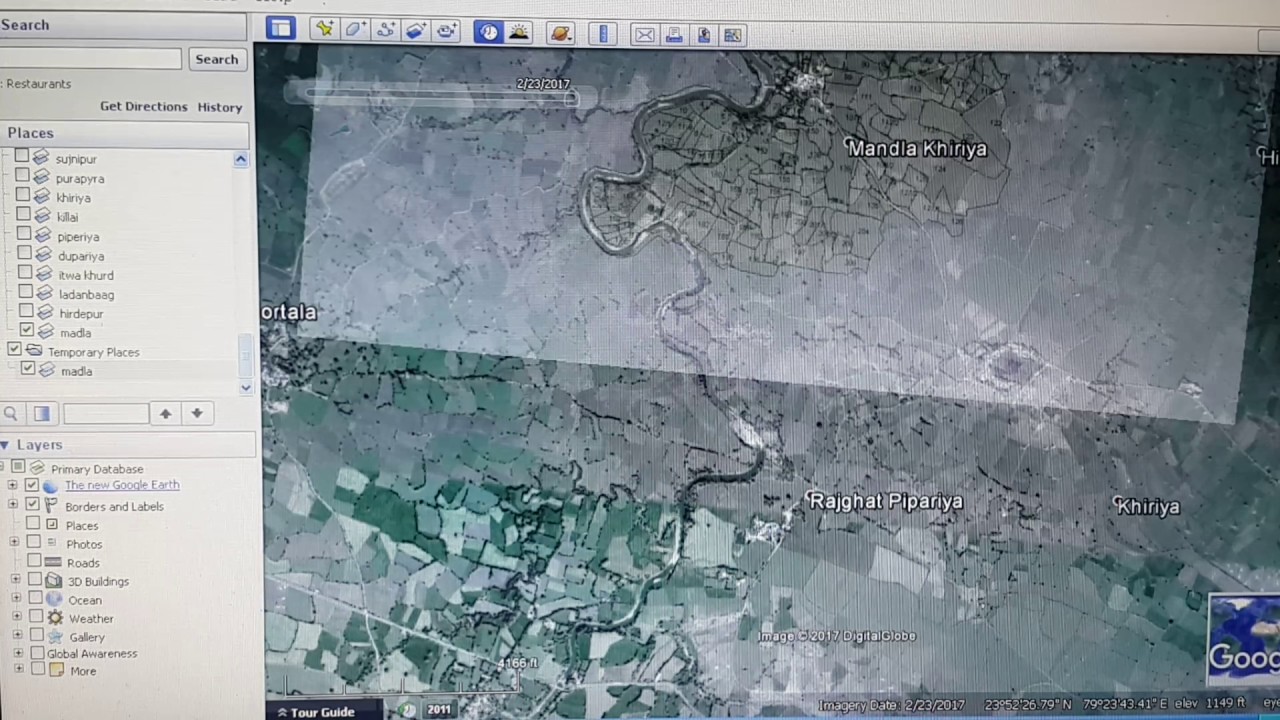Select the Add Polygon tool
This screenshot has height=720, width=1280.
click(355, 30)
